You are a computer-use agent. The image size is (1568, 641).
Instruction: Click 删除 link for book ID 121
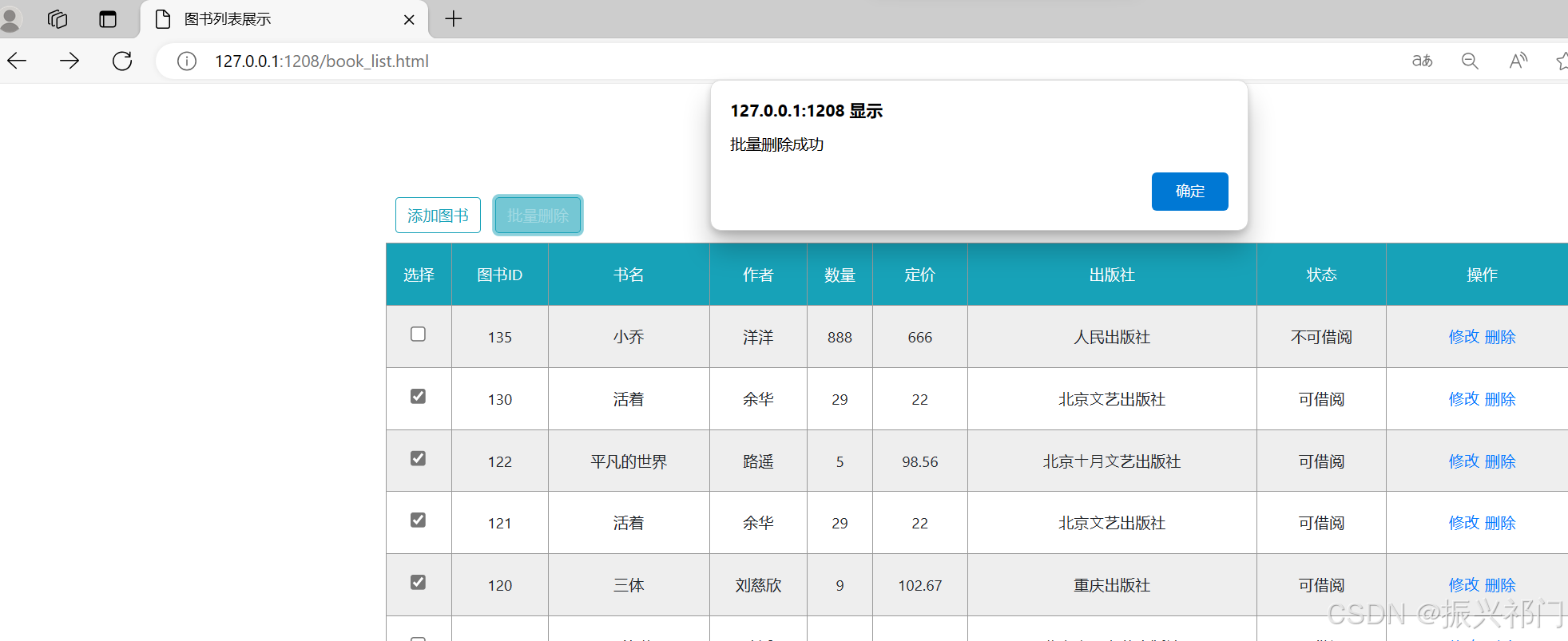click(1500, 523)
